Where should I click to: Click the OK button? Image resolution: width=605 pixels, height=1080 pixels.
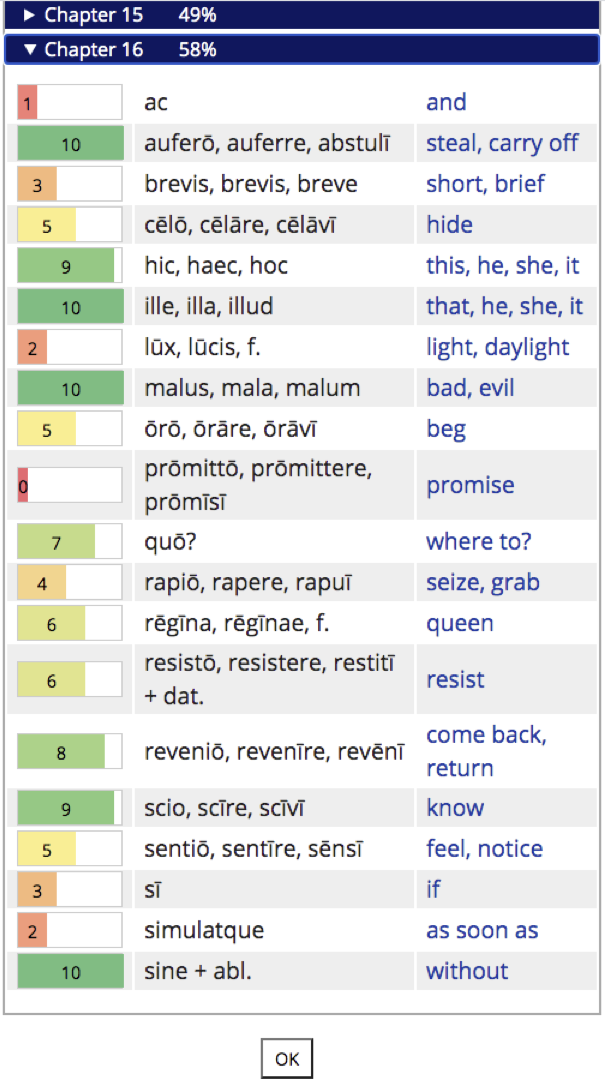point(287,1059)
